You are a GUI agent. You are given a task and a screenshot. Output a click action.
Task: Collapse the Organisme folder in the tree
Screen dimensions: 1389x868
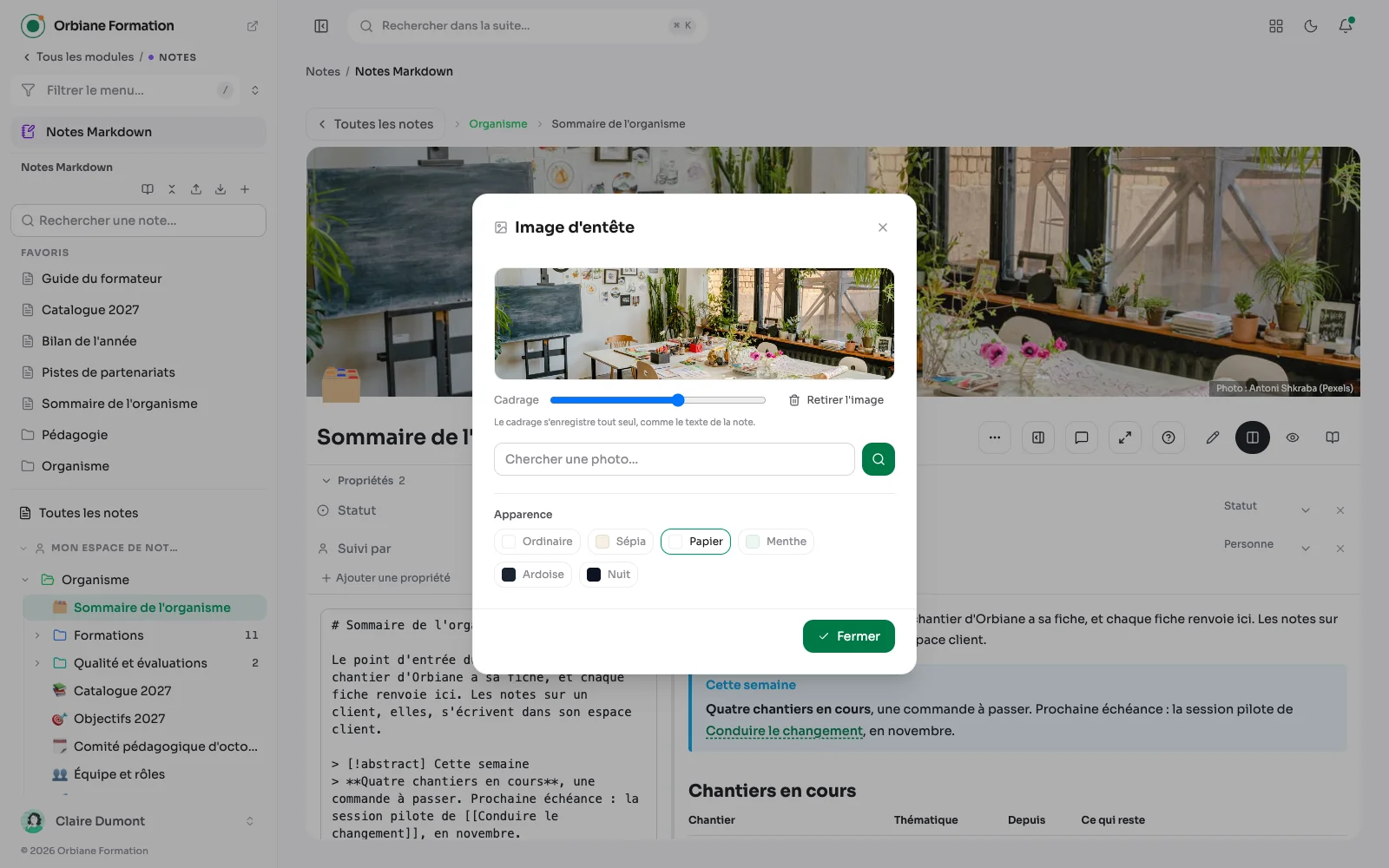pyautogui.click(x=25, y=580)
